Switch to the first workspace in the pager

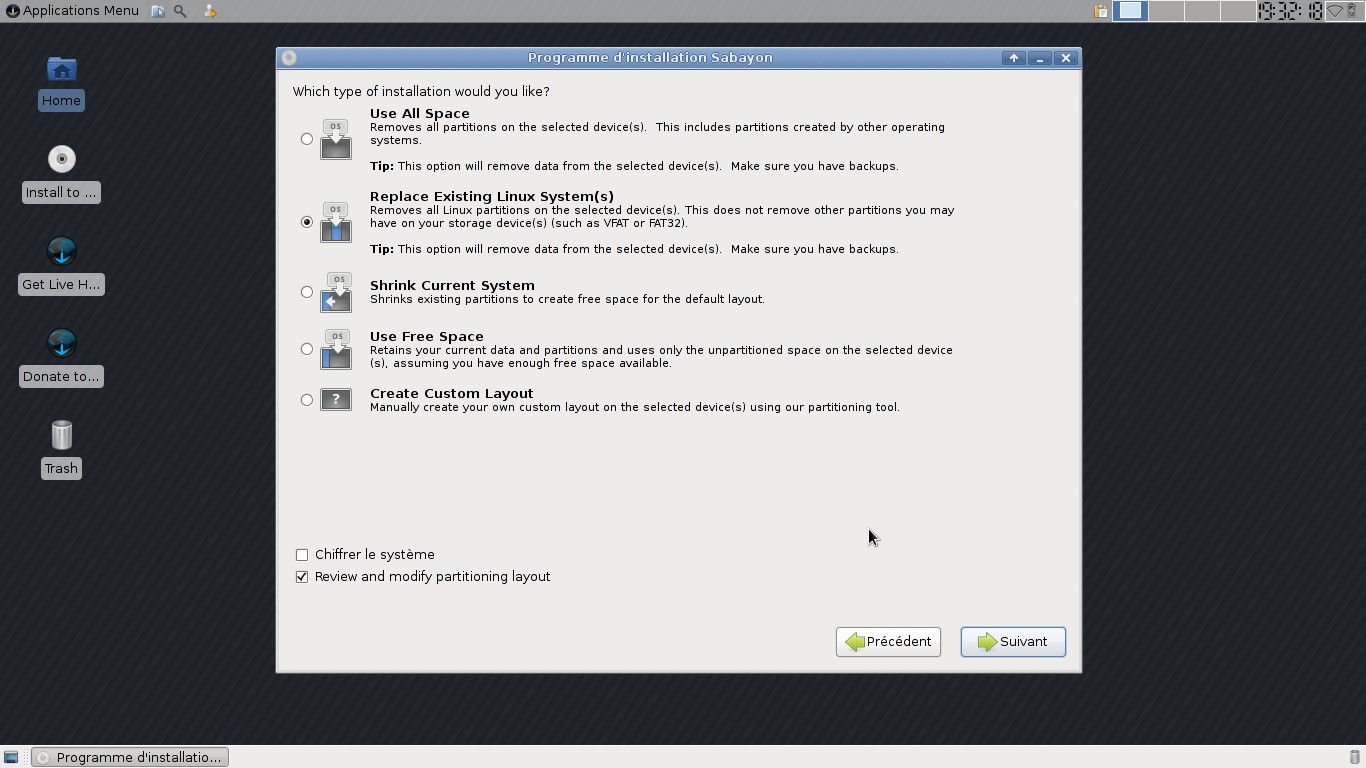tap(1130, 11)
